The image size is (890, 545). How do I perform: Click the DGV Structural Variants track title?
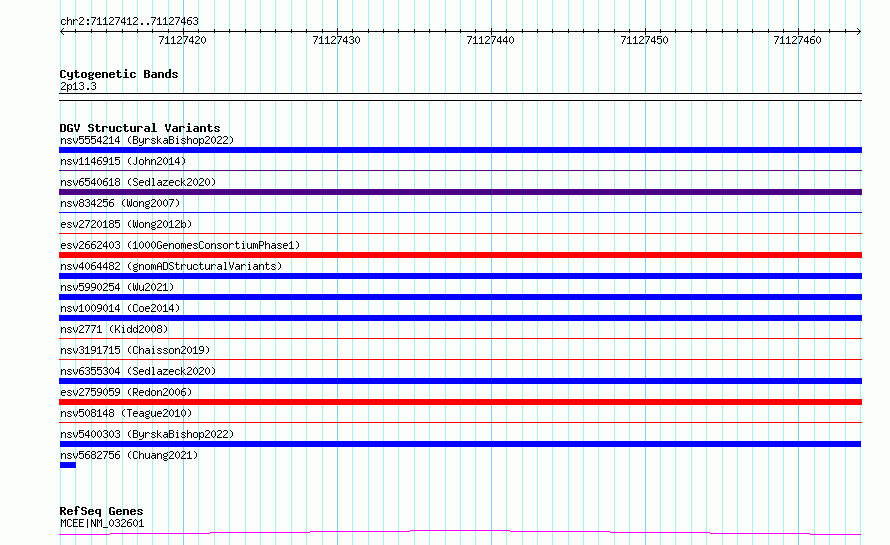pyautogui.click(x=140, y=128)
